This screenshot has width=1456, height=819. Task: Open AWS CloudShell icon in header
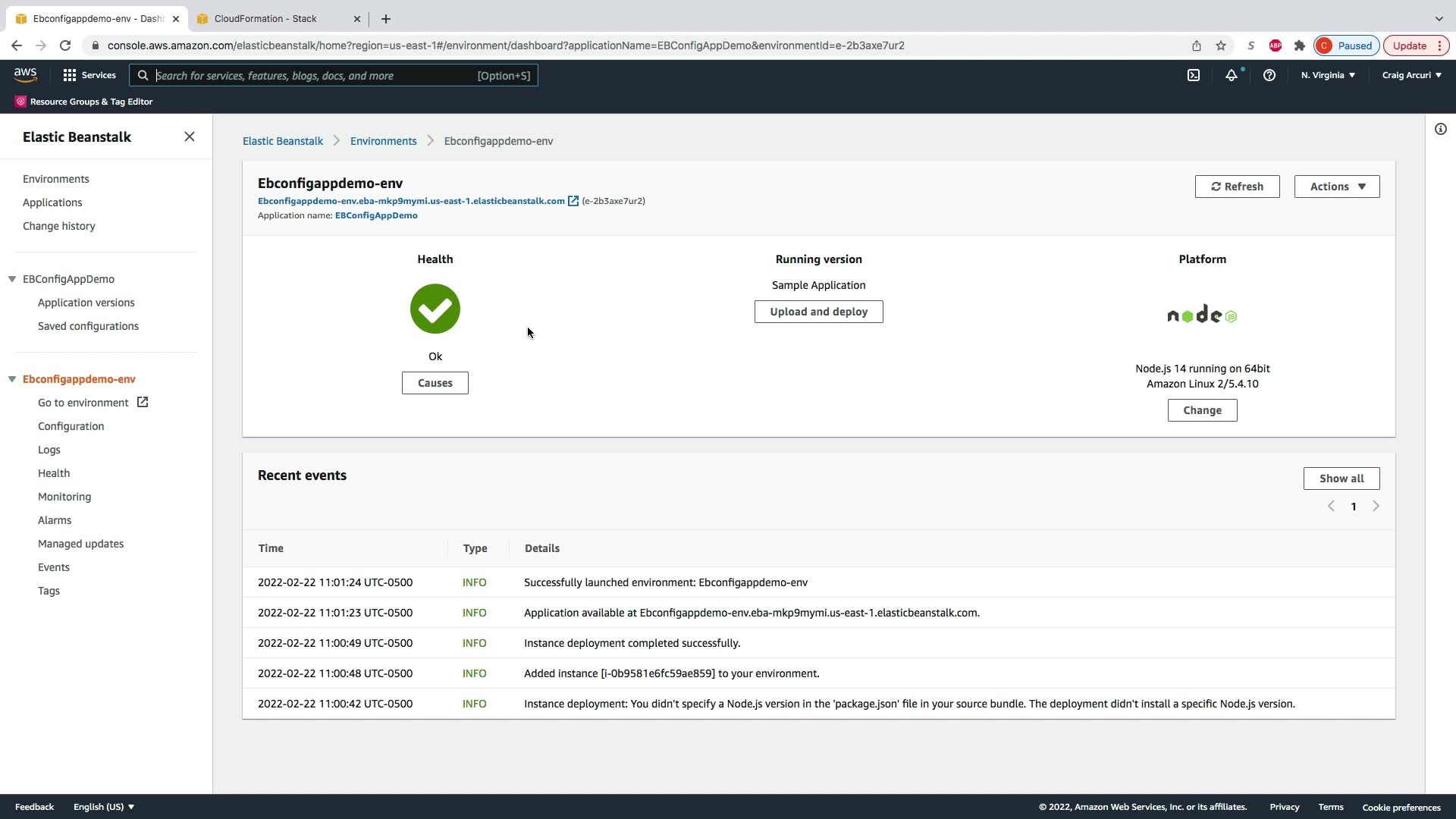pyautogui.click(x=1194, y=75)
